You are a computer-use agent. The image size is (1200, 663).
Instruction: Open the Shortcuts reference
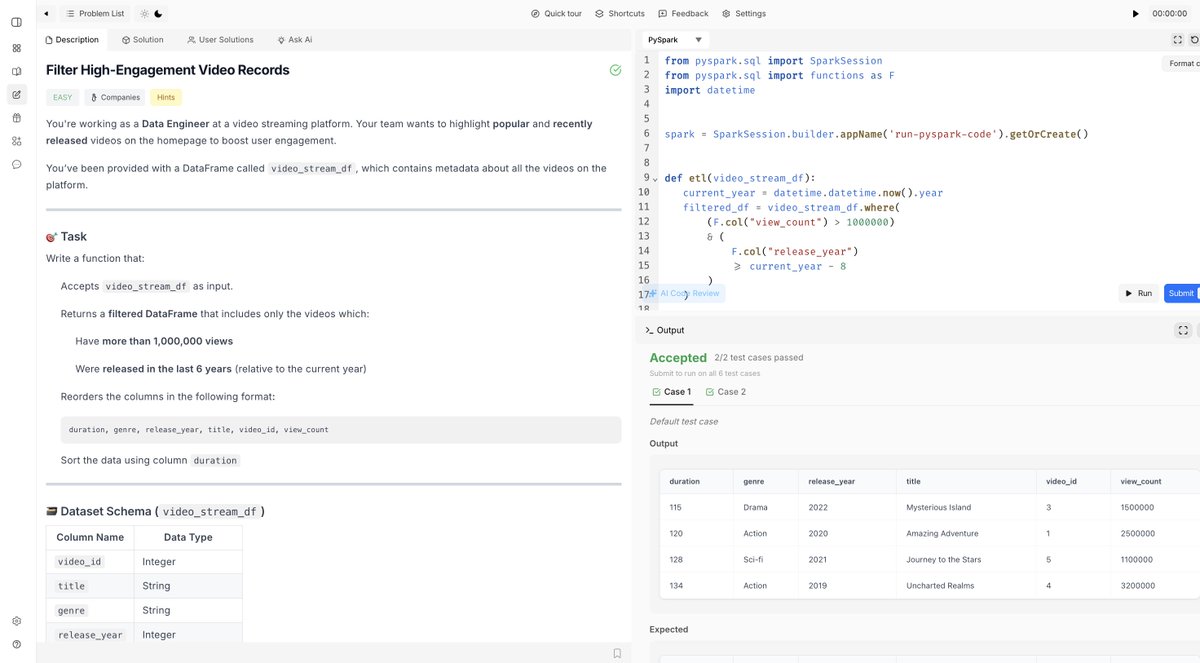coord(620,14)
